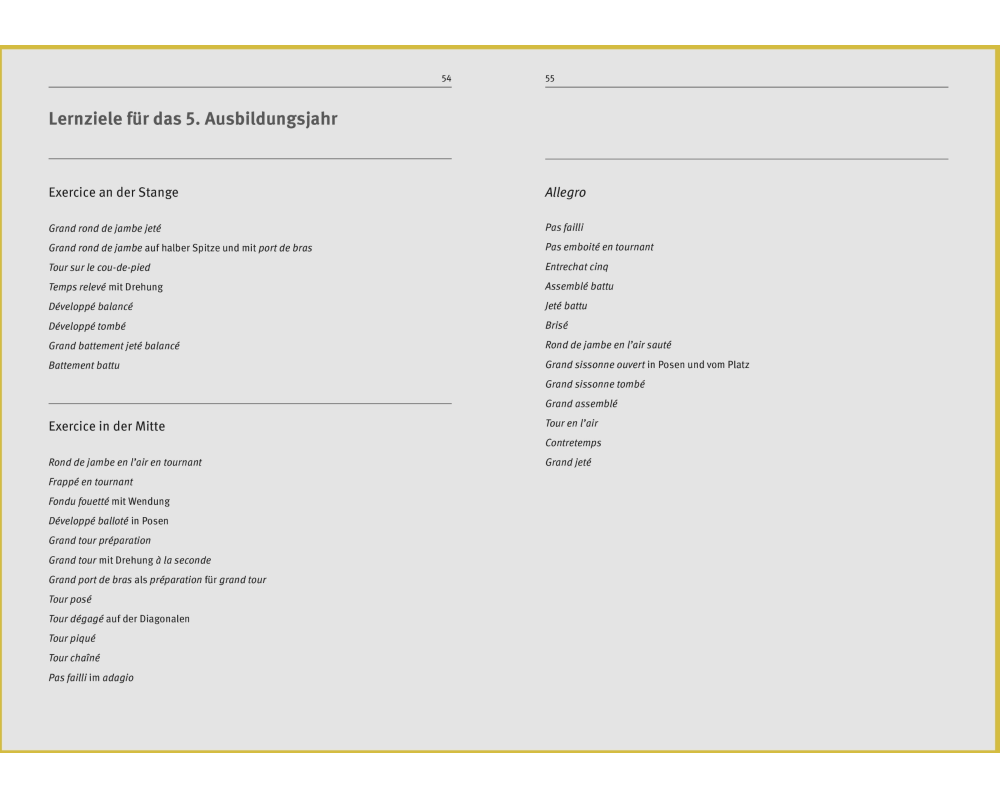Click the 'Battement battu' line
The width and height of the screenshot is (1000, 800).
pos(84,365)
